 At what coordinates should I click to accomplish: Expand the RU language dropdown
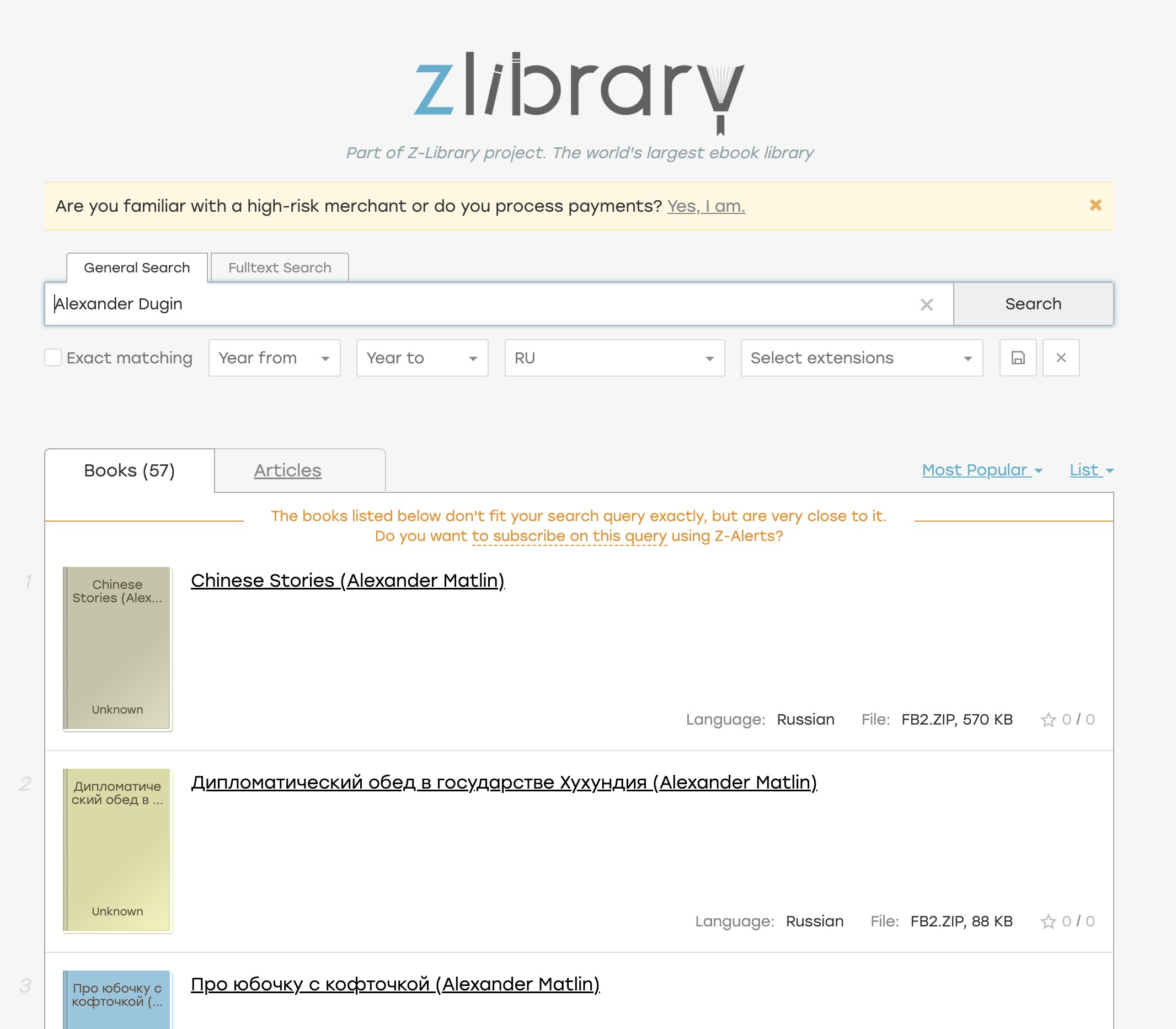pyautogui.click(x=614, y=358)
